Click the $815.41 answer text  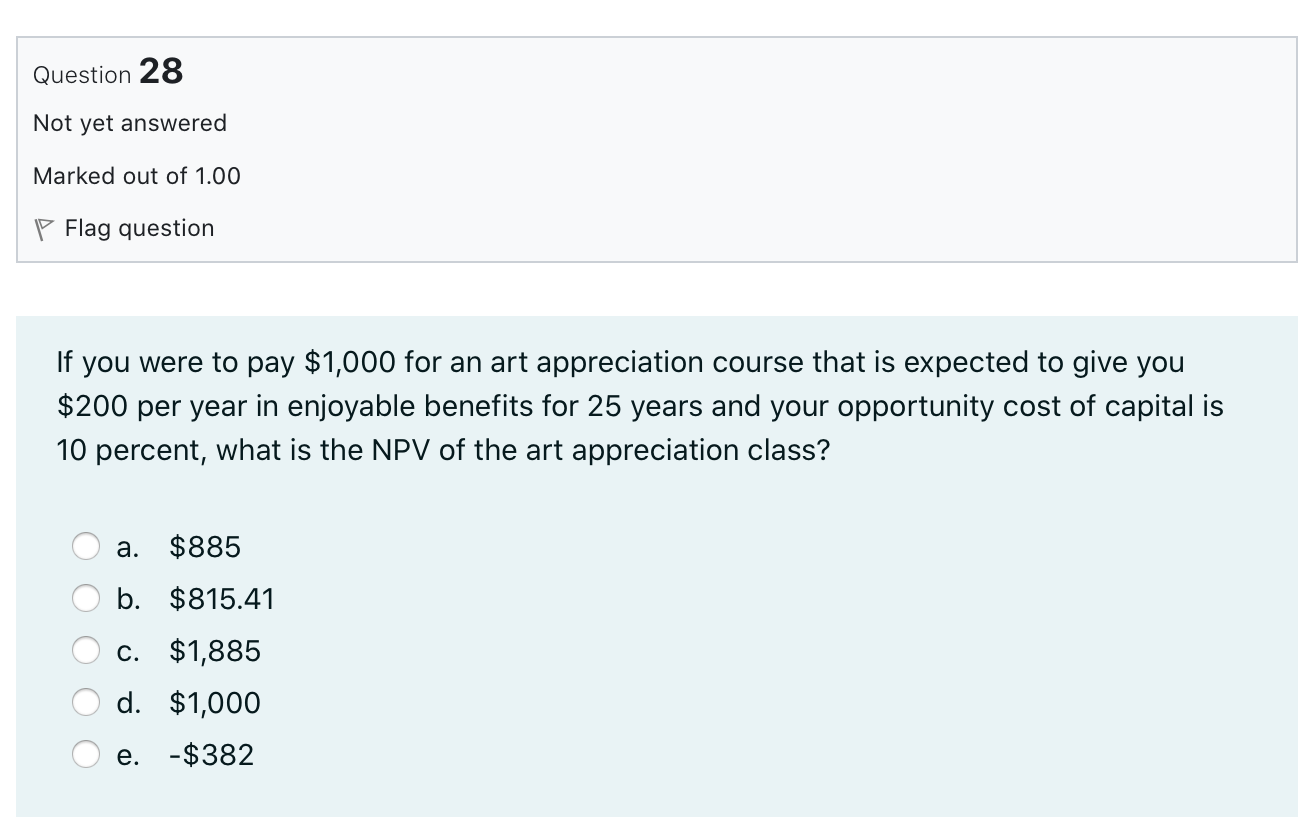[x=222, y=599]
